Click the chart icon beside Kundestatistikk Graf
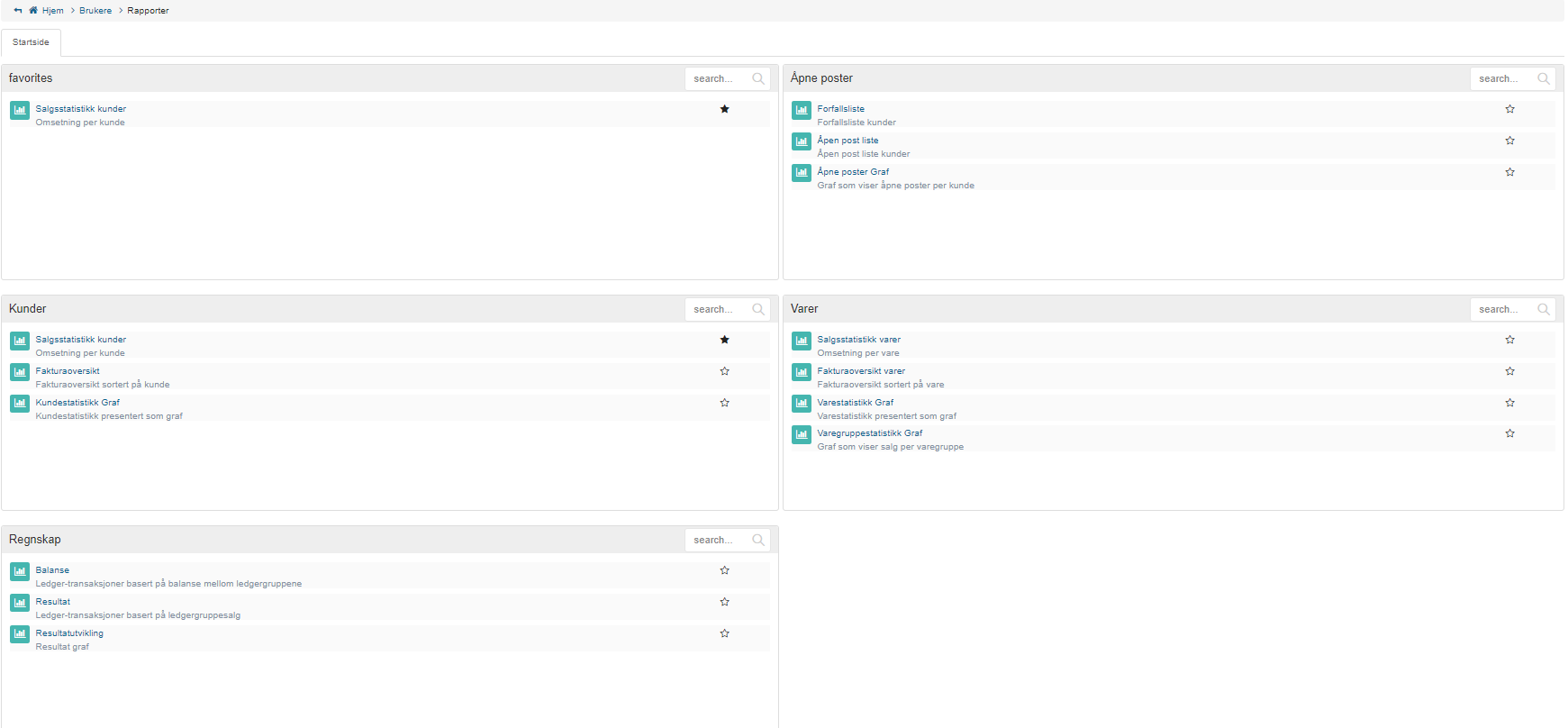Image resolution: width=1568 pixels, height=728 pixels. point(20,404)
